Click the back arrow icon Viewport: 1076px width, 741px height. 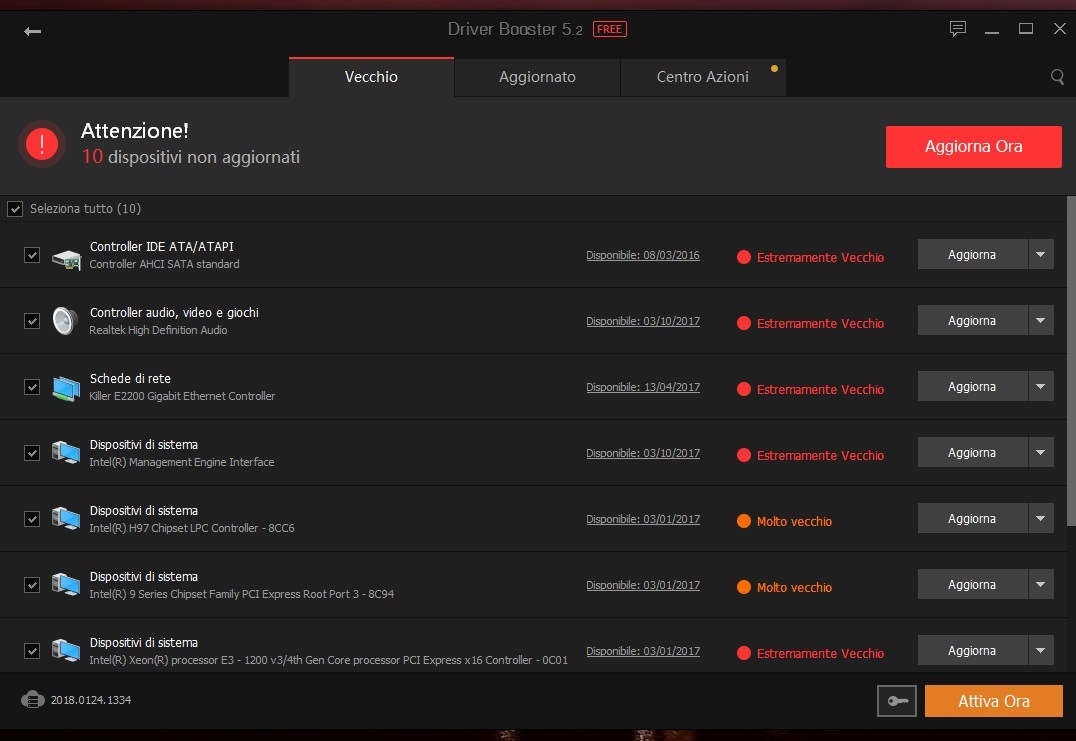(33, 31)
